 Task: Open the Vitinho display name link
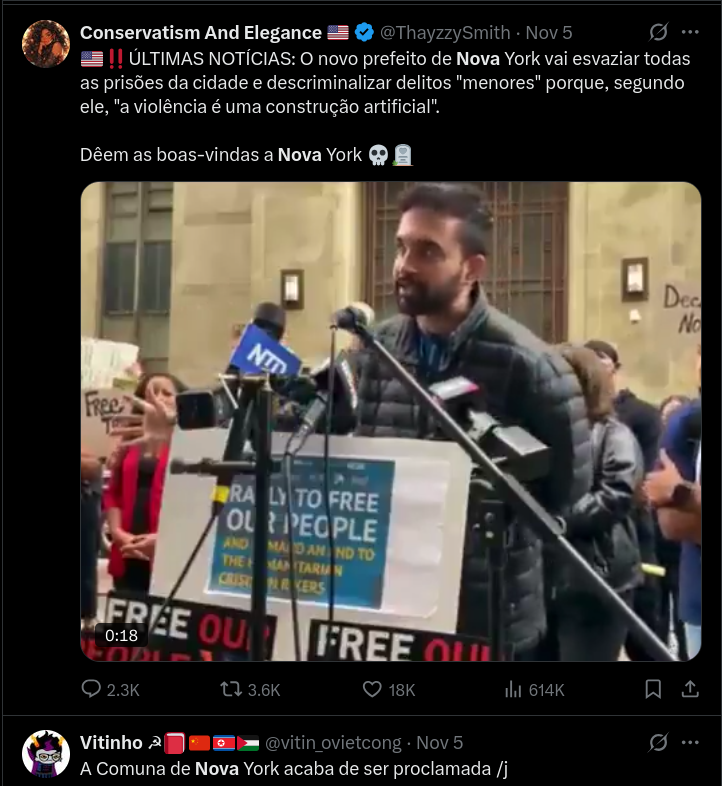click(x=111, y=742)
